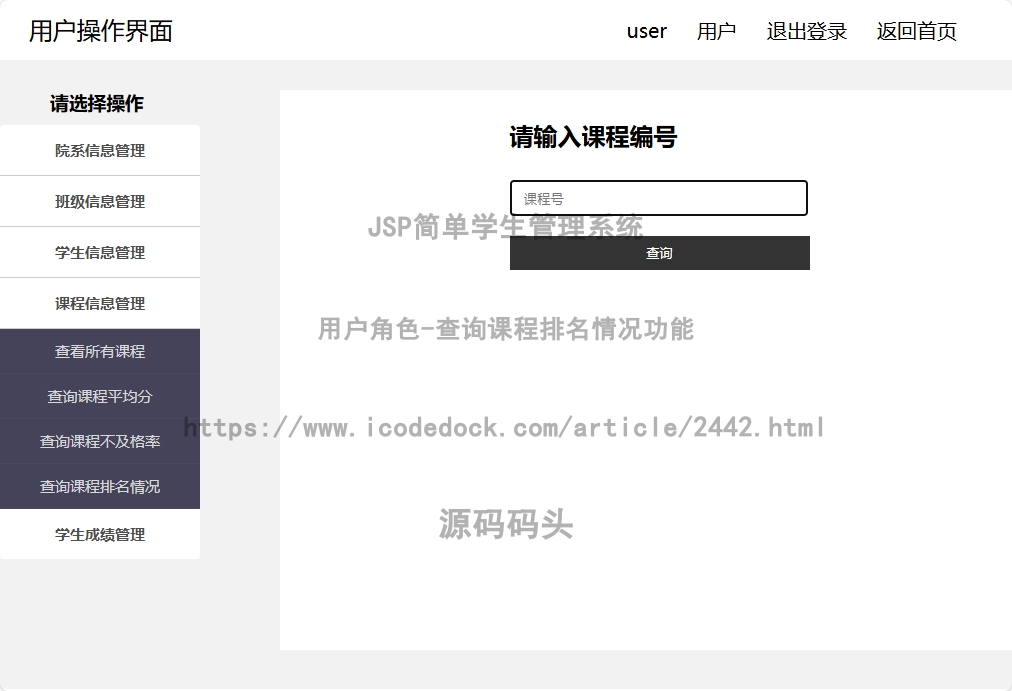Screen dimensions: 1012x691
Task: Click the 请选择操作 sidebar heading
Action: point(97,103)
